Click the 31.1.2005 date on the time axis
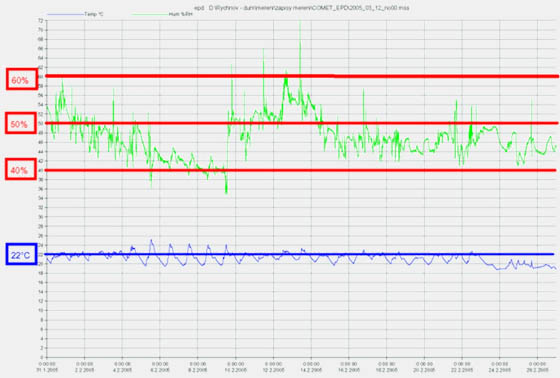The height and width of the screenshot is (378, 560). [x=46, y=370]
